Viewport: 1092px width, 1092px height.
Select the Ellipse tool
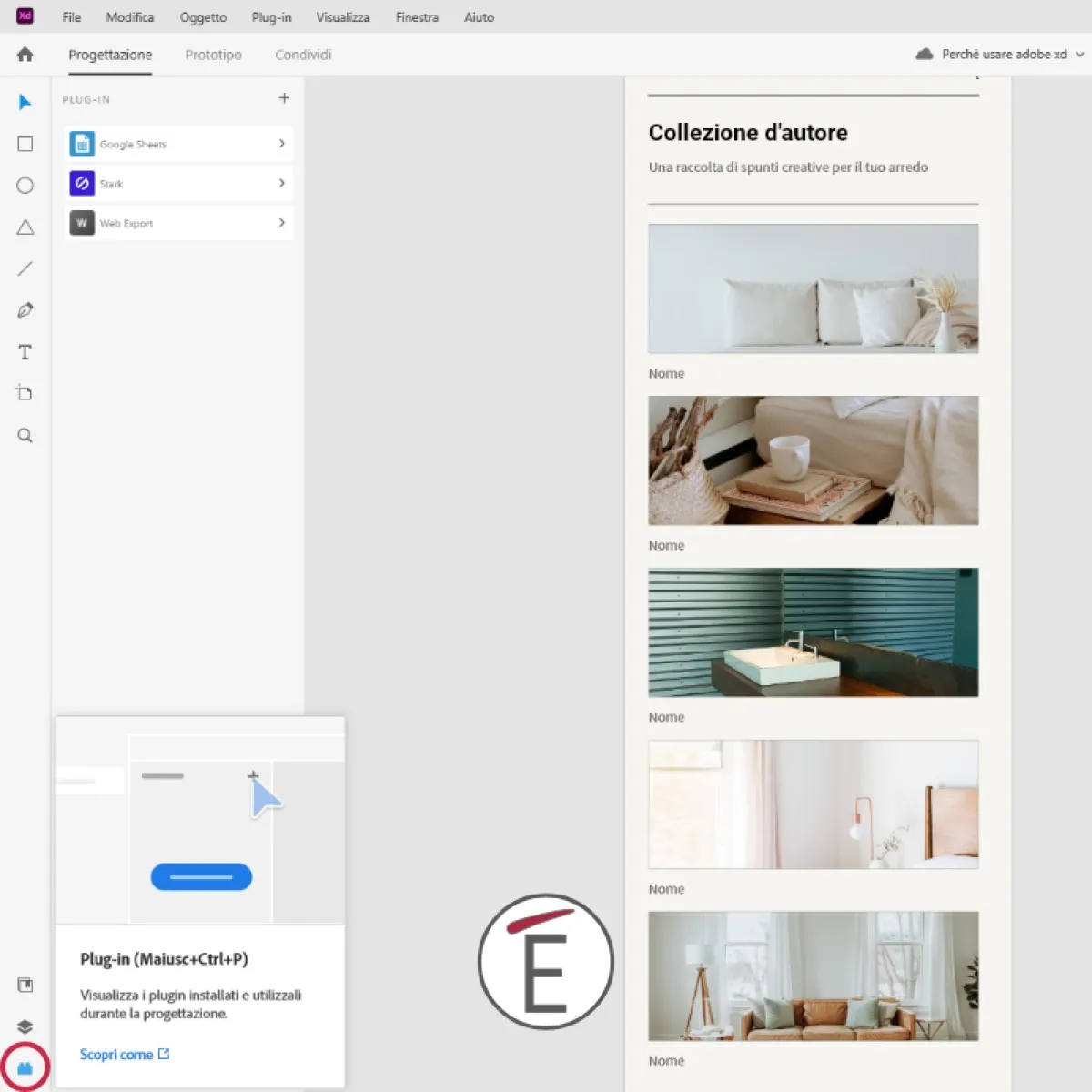pyautogui.click(x=25, y=185)
